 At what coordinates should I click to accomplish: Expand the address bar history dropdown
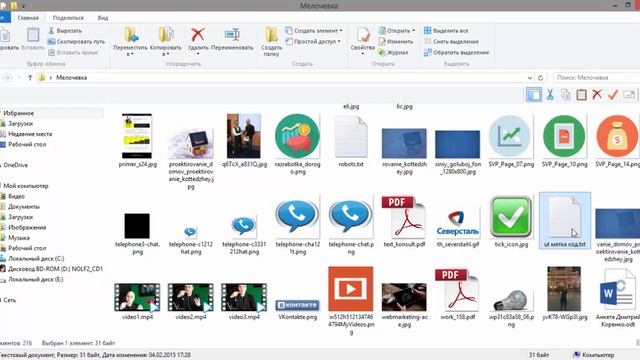(x=529, y=78)
